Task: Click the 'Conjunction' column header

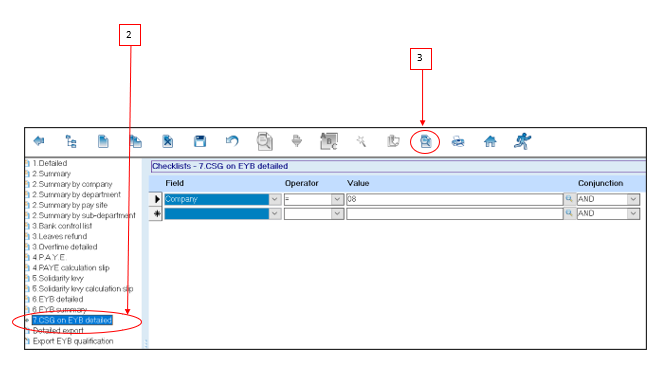Action: (x=600, y=183)
